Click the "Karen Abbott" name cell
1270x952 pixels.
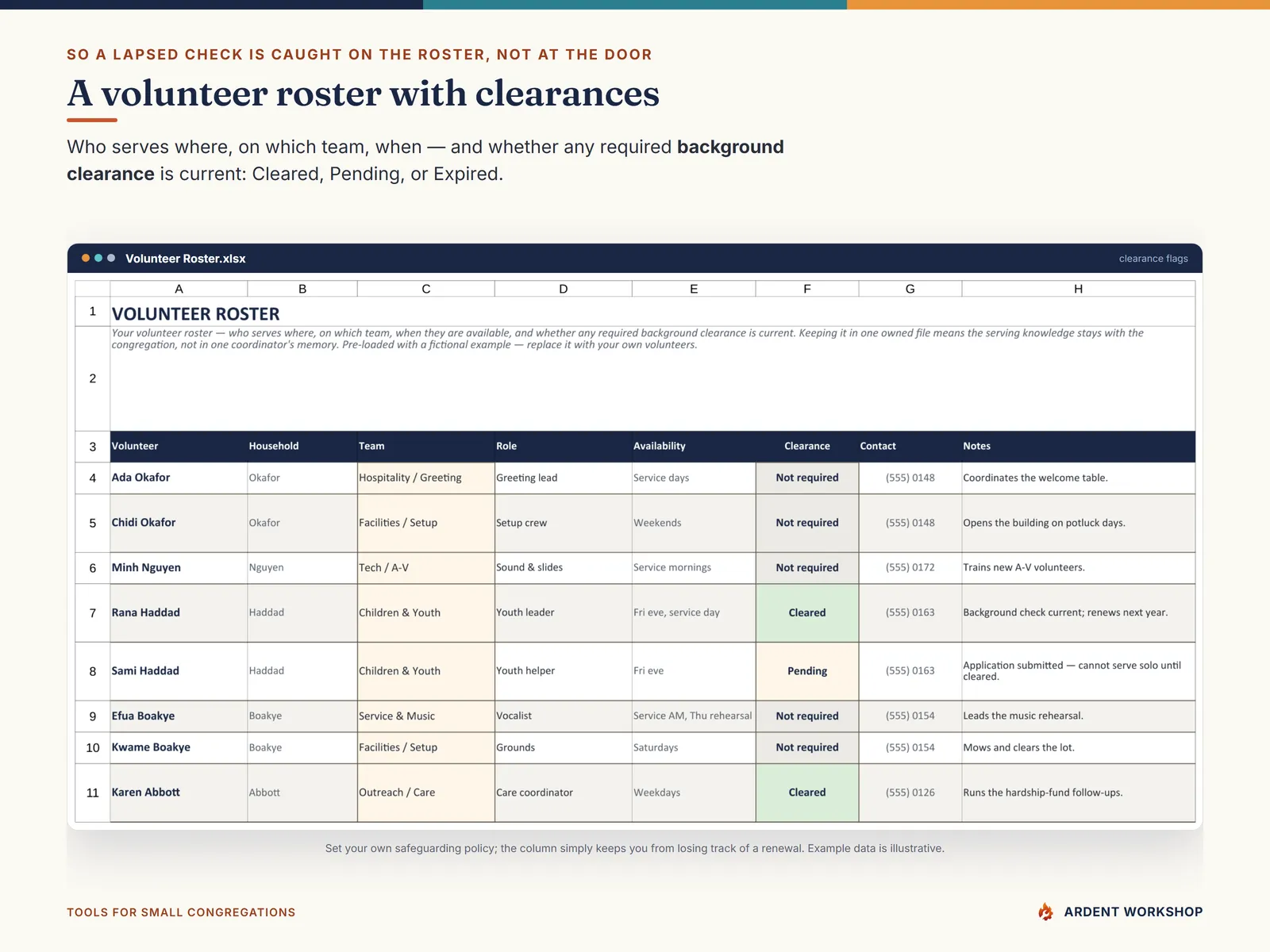click(179, 793)
